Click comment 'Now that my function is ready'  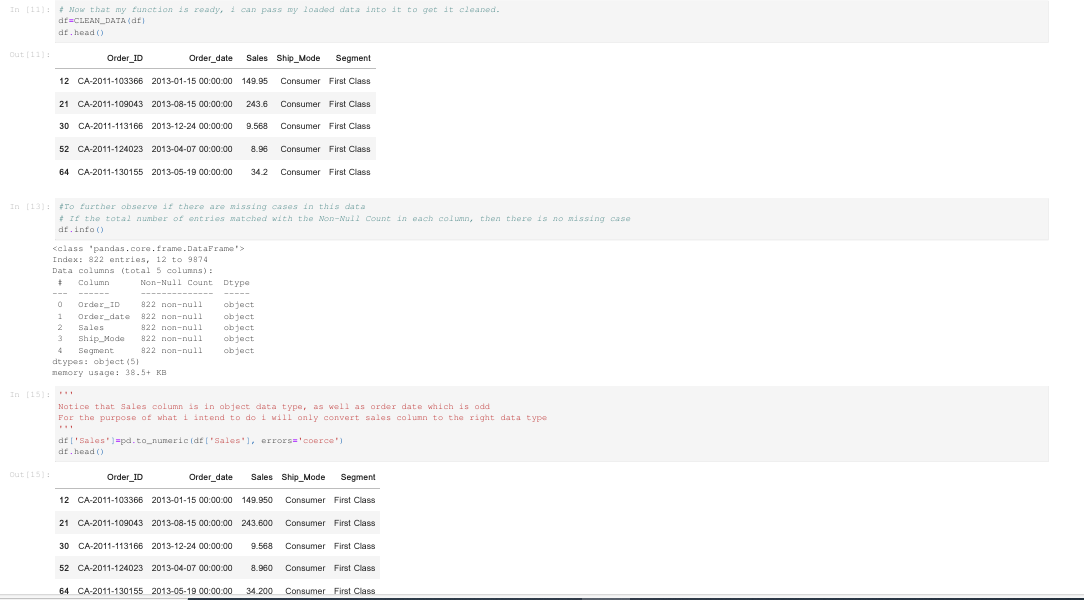pos(279,10)
